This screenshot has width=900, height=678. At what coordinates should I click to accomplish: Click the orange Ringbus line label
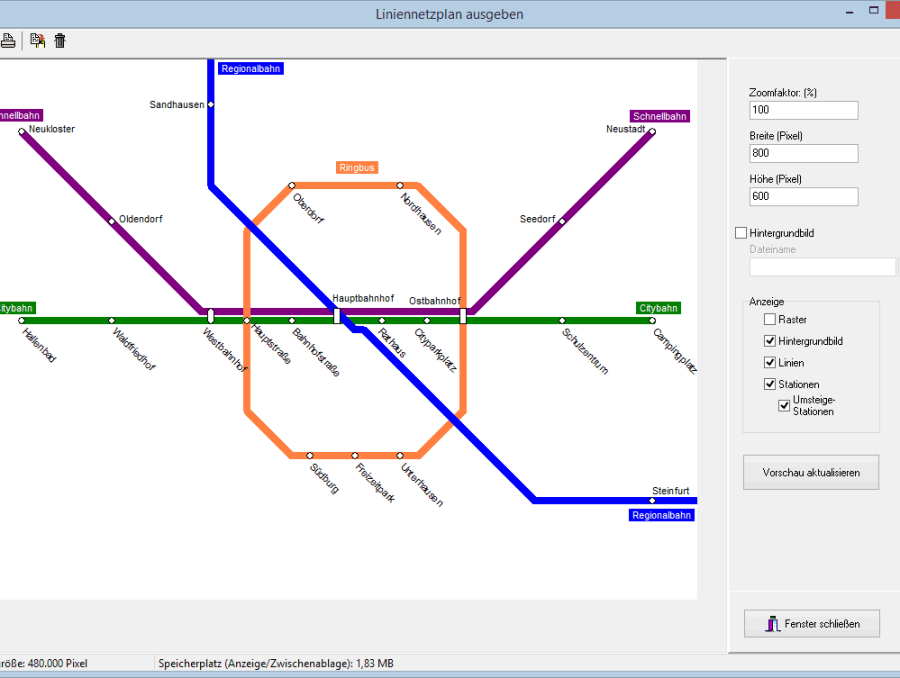(356, 168)
